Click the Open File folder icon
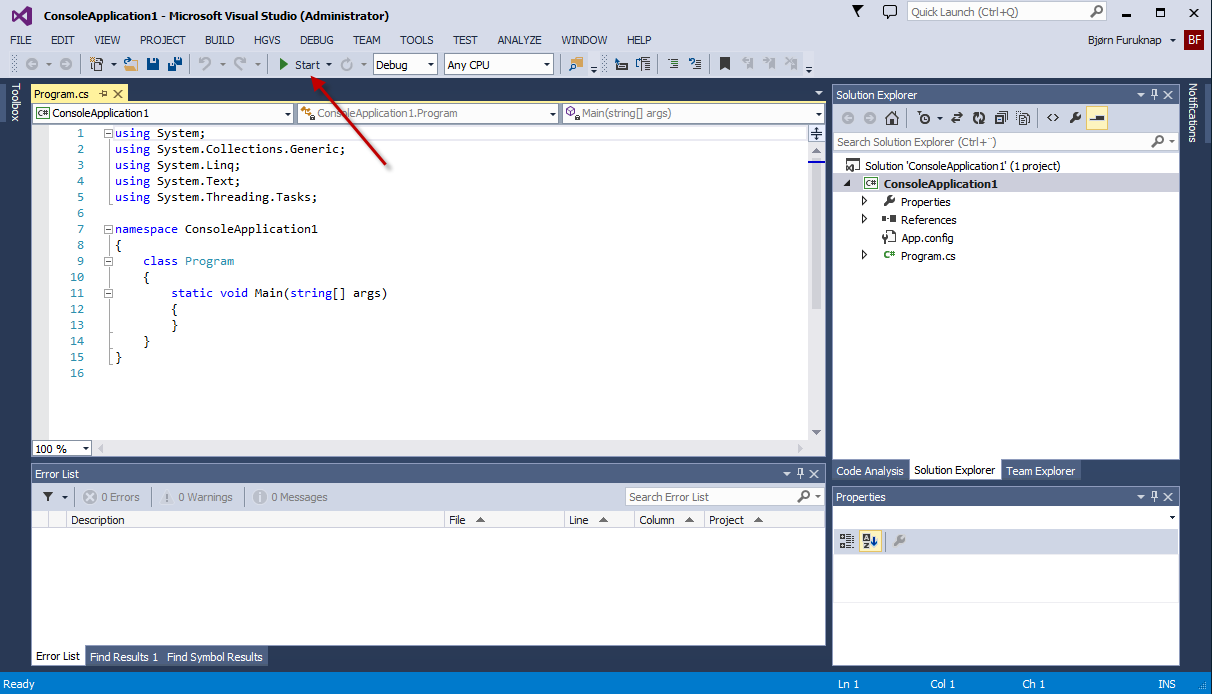1212x694 pixels. click(x=131, y=64)
